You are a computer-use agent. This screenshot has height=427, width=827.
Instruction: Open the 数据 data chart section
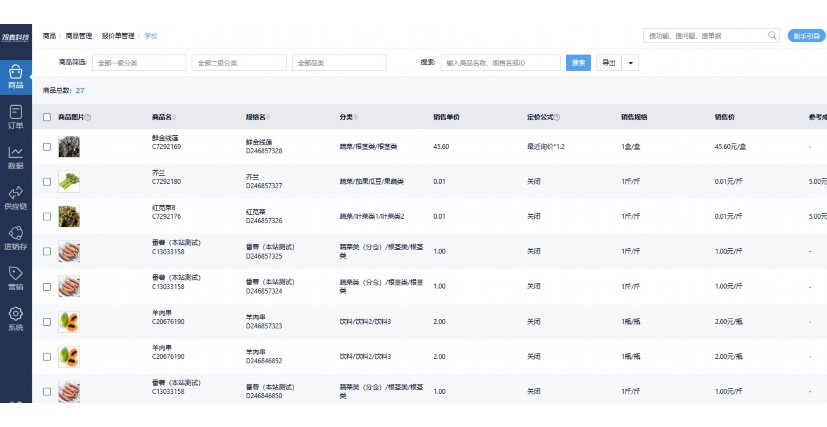pyautogui.click(x=15, y=157)
